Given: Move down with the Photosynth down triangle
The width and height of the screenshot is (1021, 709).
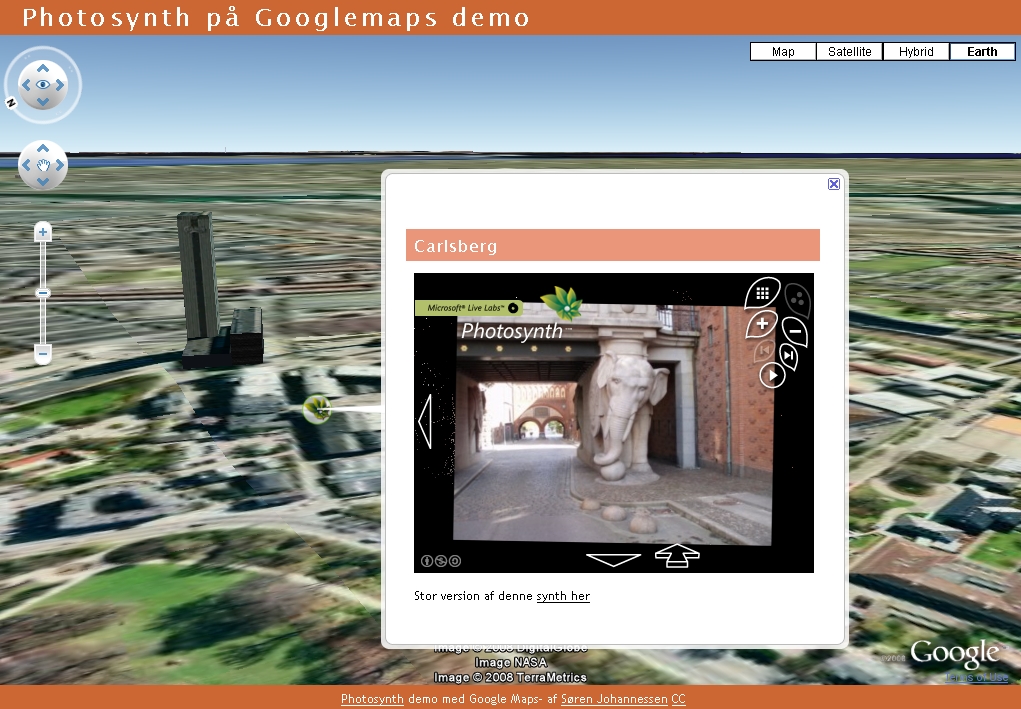Looking at the screenshot, I should click(x=613, y=560).
